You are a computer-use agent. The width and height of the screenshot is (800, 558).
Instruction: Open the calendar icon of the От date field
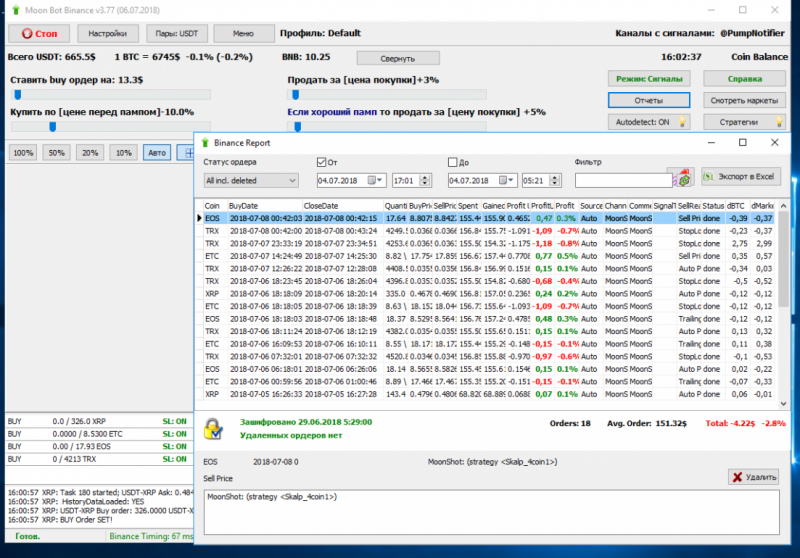coord(372,180)
